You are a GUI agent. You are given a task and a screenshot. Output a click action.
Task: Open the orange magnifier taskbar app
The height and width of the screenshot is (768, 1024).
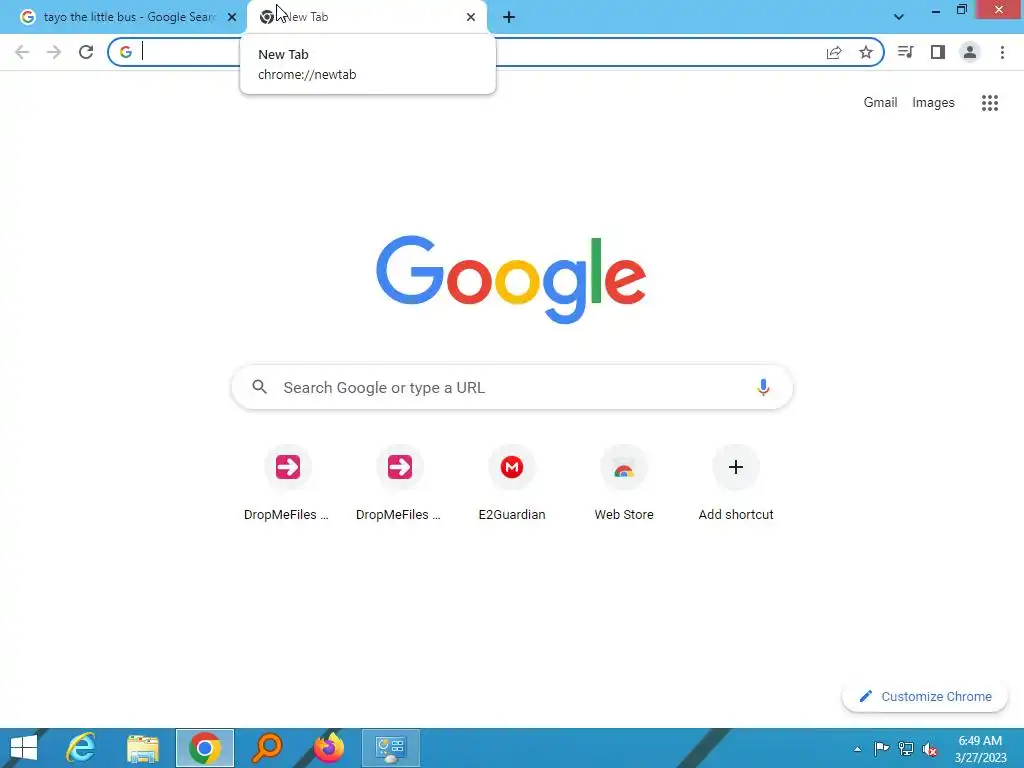pyautogui.click(x=266, y=748)
